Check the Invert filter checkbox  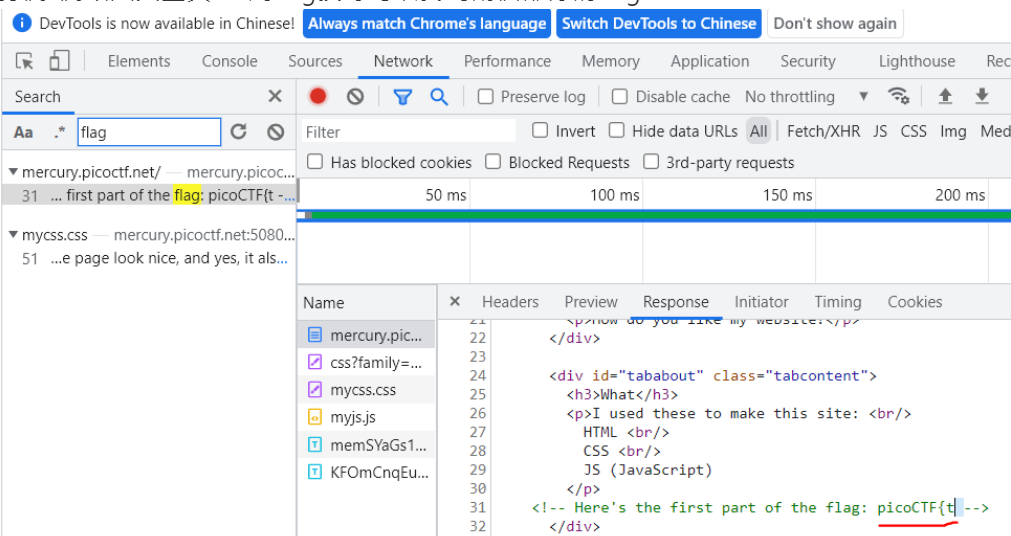(x=540, y=131)
